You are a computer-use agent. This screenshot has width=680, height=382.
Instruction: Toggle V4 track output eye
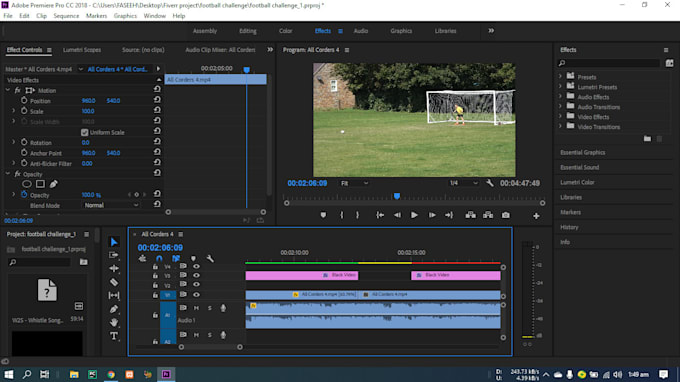196,266
